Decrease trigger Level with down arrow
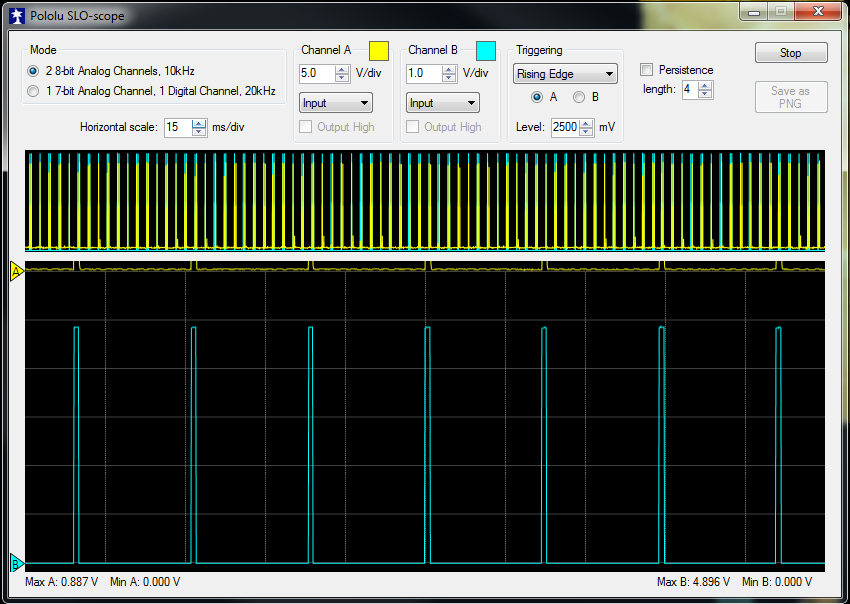850x604 pixels. pyautogui.click(x=586, y=132)
